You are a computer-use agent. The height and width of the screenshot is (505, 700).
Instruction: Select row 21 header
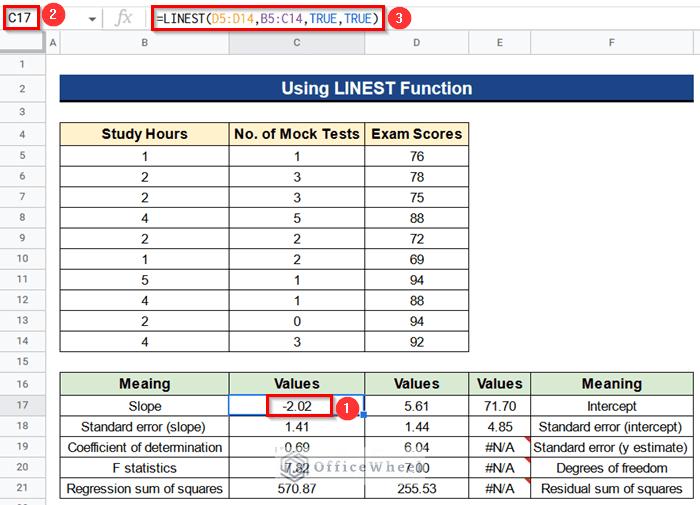pos(22,488)
